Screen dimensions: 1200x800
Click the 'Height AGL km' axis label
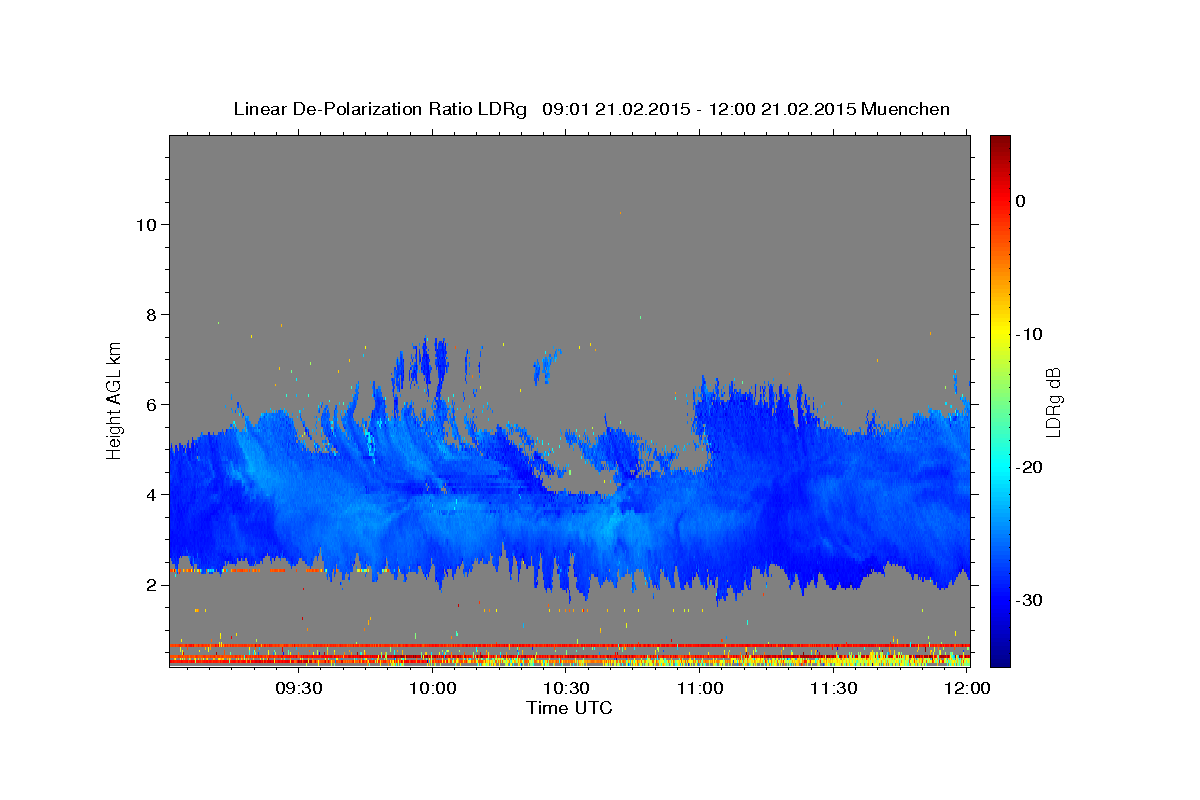[115, 399]
